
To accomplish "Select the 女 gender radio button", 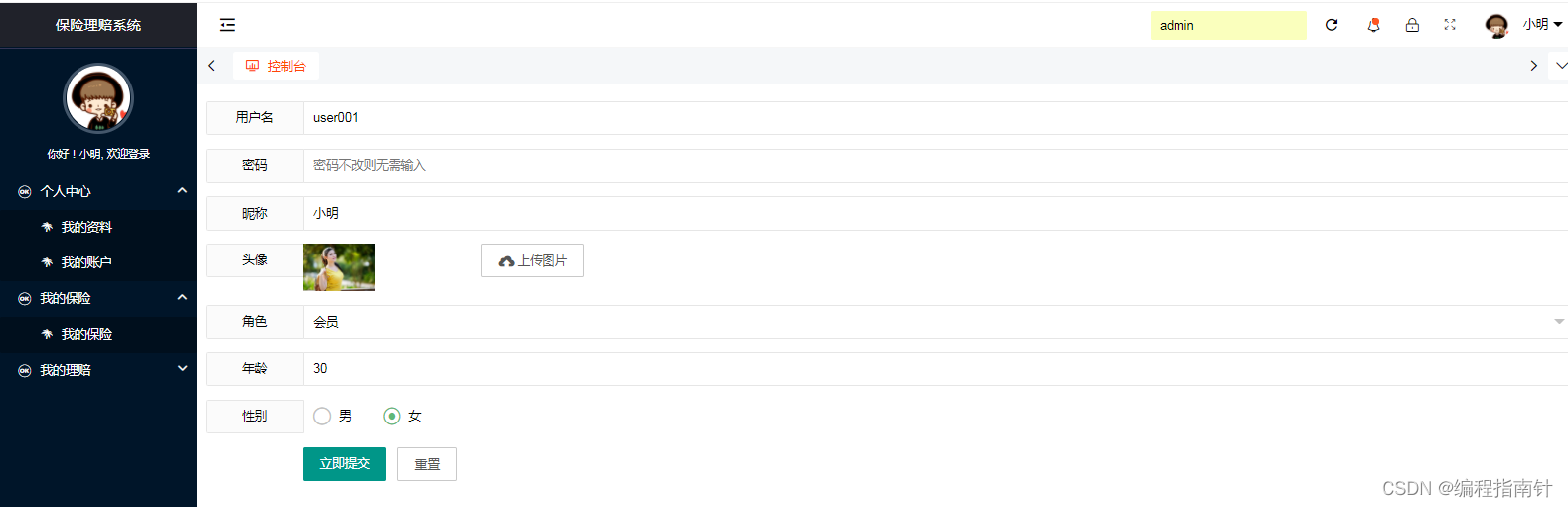I will (392, 416).
